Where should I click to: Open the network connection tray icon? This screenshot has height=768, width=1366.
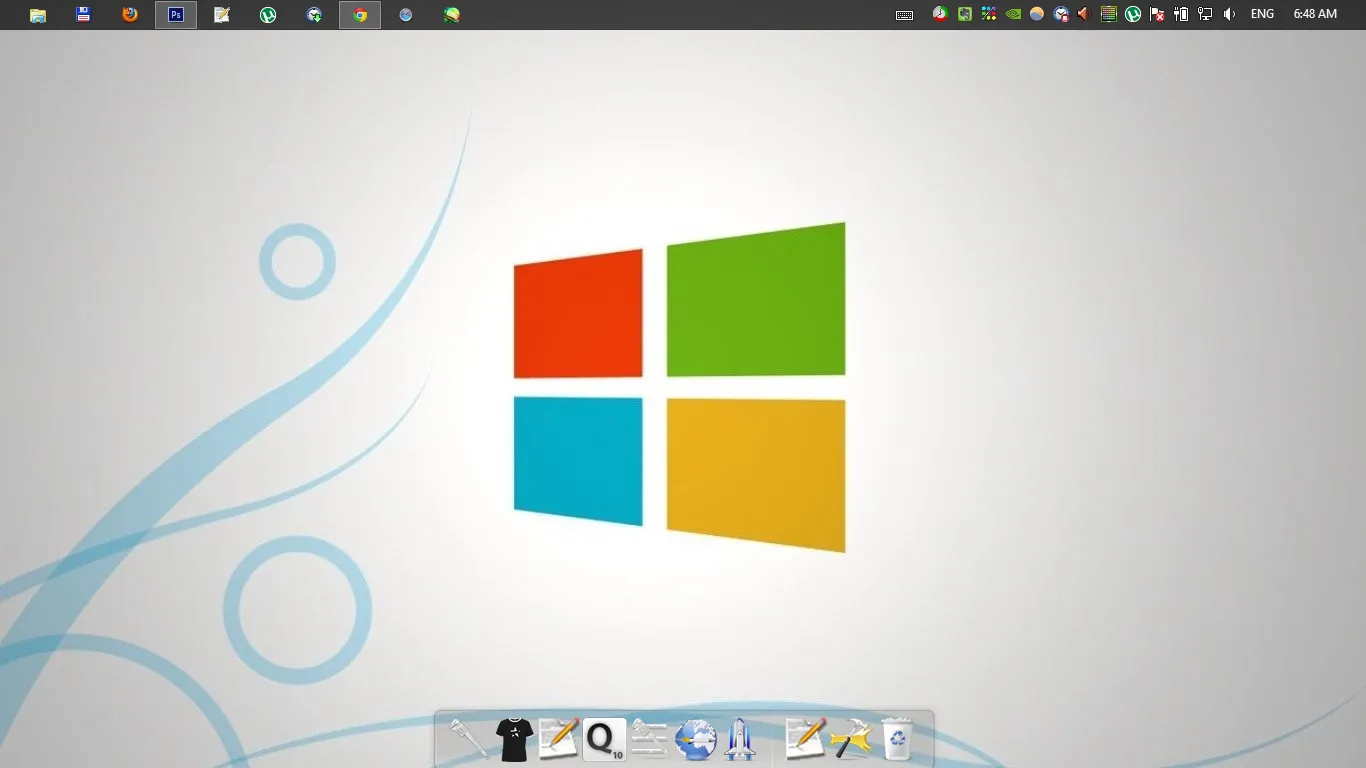tap(1205, 14)
